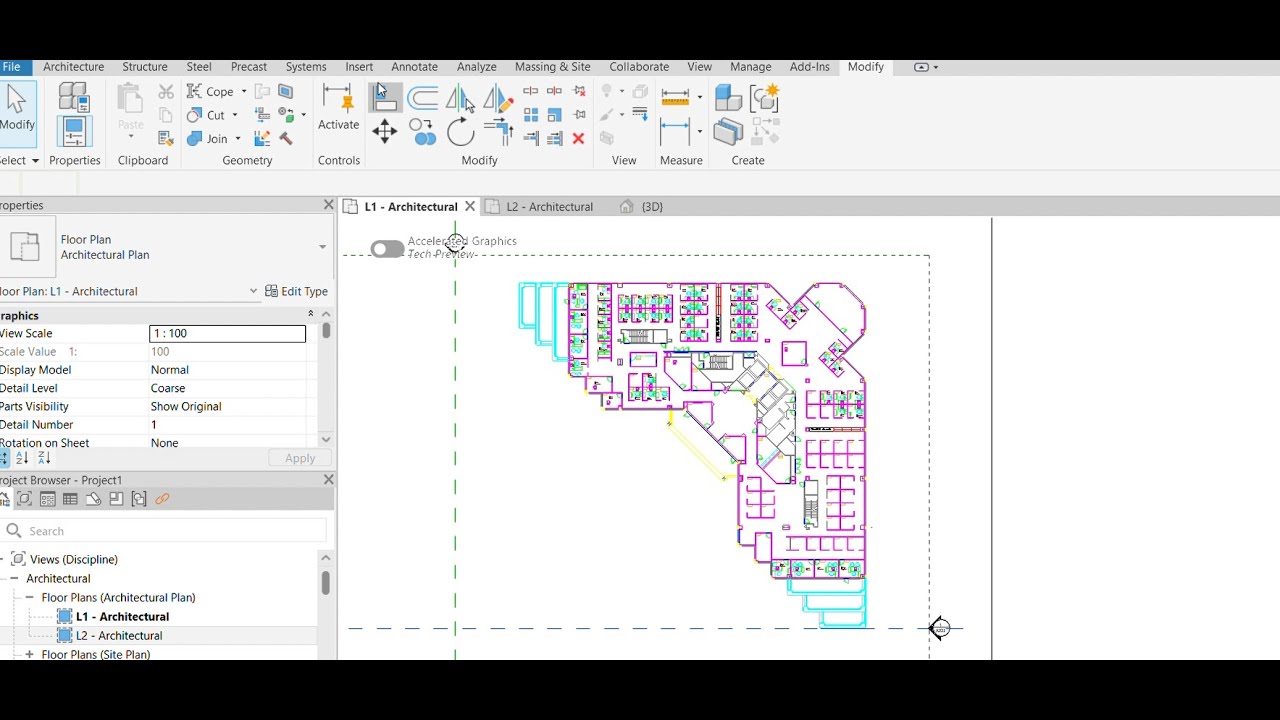
Task: Collapse Floor Plans (Architectural Plan) node
Action: [30, 597]
